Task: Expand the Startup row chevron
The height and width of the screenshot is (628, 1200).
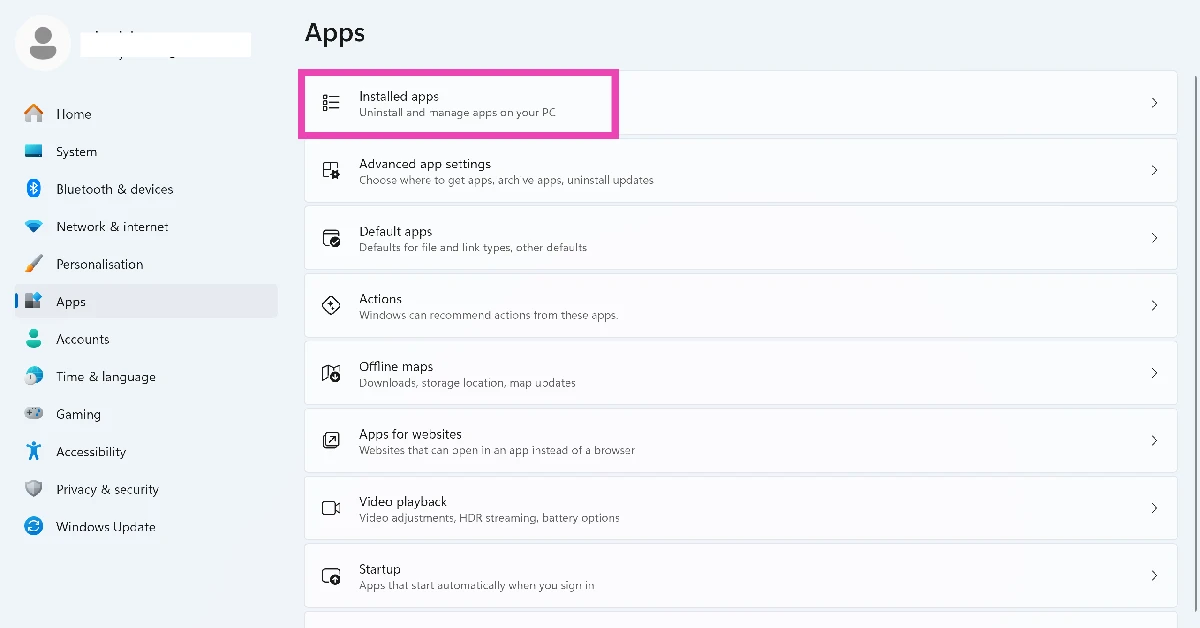Action: (1154, 575)
